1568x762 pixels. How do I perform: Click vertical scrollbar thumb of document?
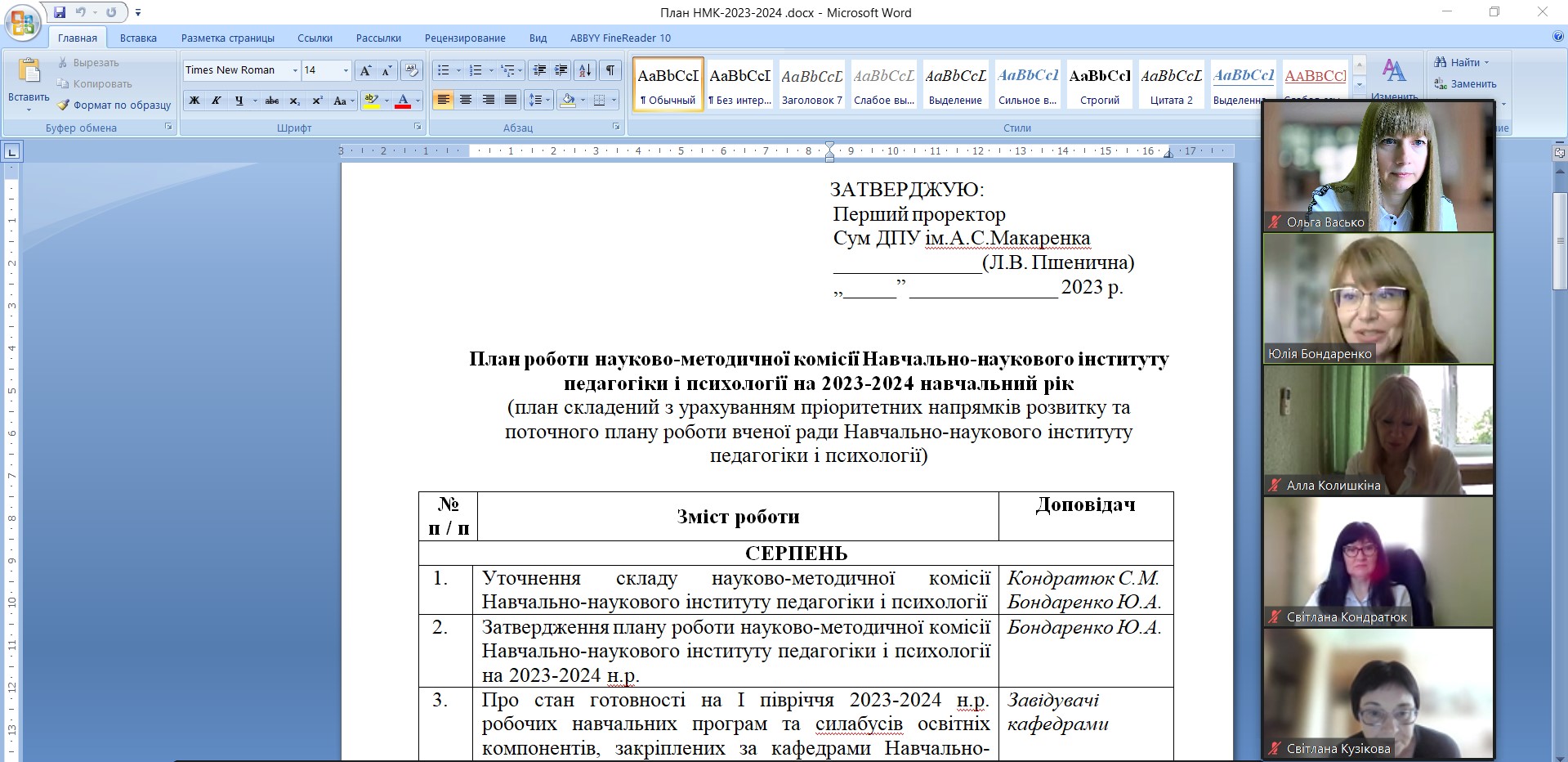[1560, 241]
